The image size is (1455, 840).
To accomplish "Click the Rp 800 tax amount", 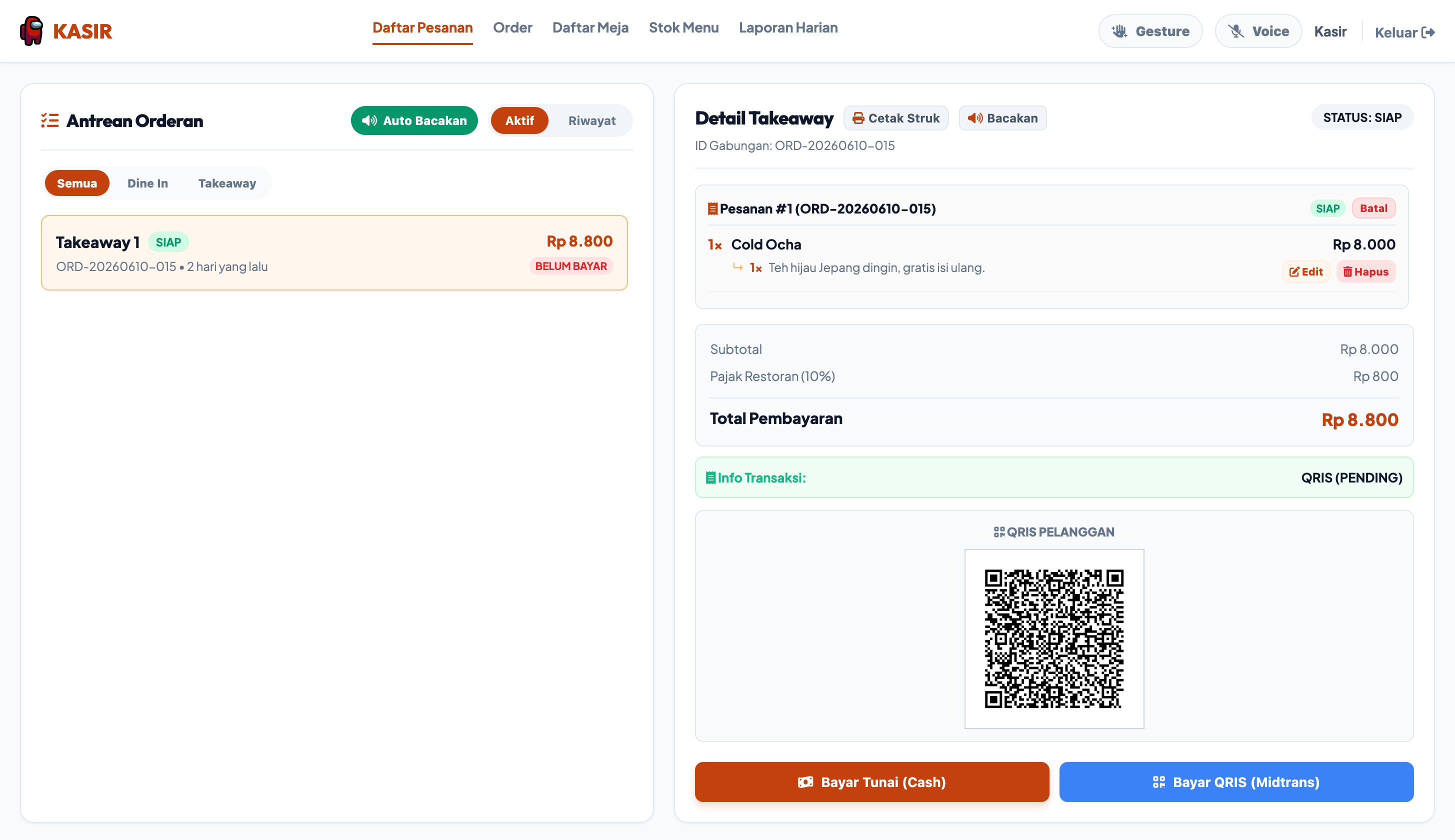I will 1375,376.
